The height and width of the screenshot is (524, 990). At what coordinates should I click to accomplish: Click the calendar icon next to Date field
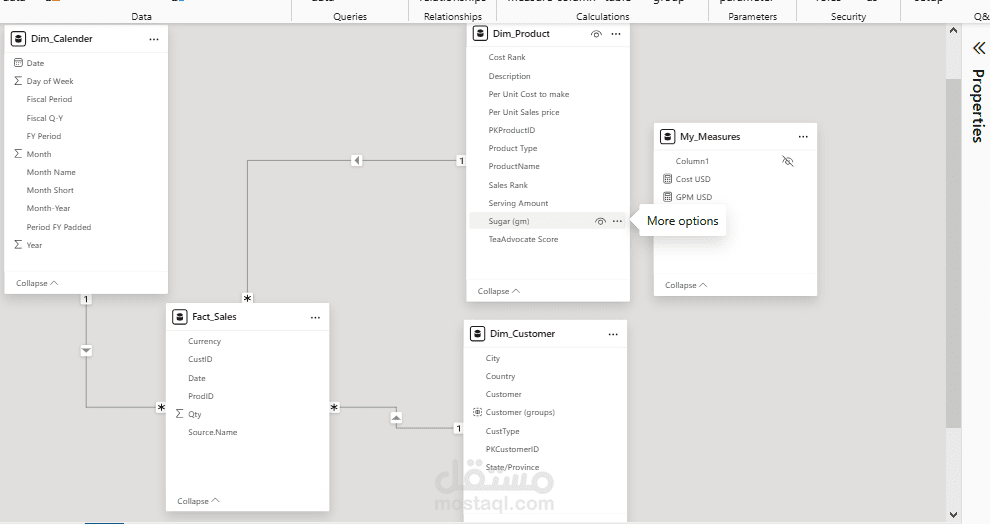click(18, 63)
